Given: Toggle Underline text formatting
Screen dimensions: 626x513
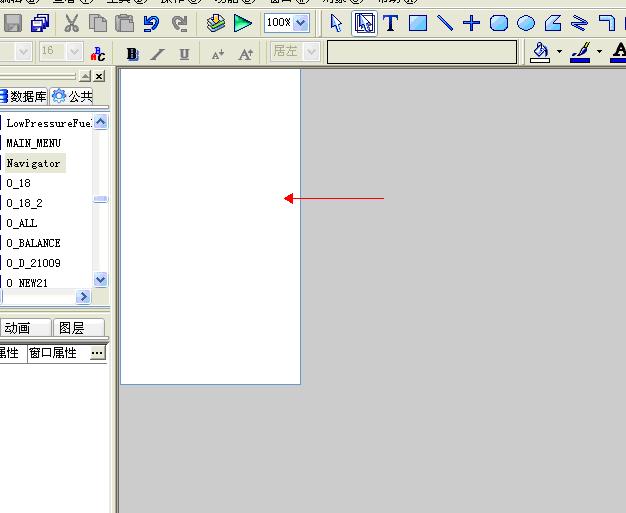Looking at the screenshot, I should [184, 54].
